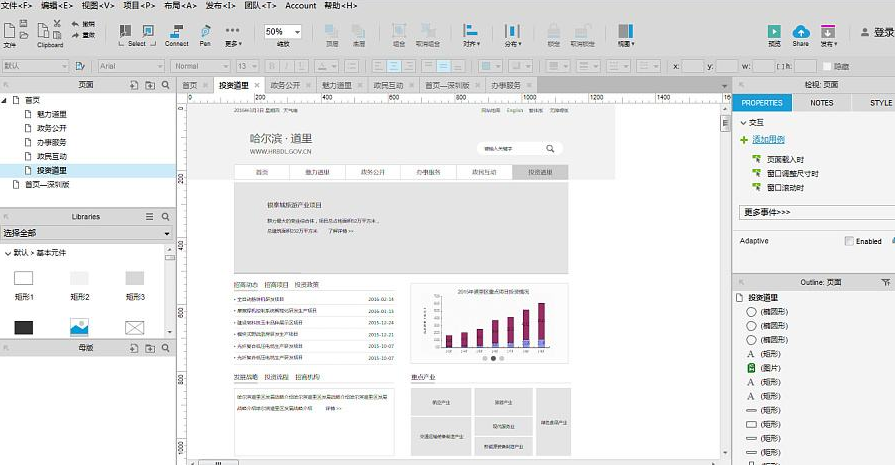Image resolution: width=895 pixels, height=465 pixels.
Task: Open the 50% zoom level dropdown
Action: 283,32
